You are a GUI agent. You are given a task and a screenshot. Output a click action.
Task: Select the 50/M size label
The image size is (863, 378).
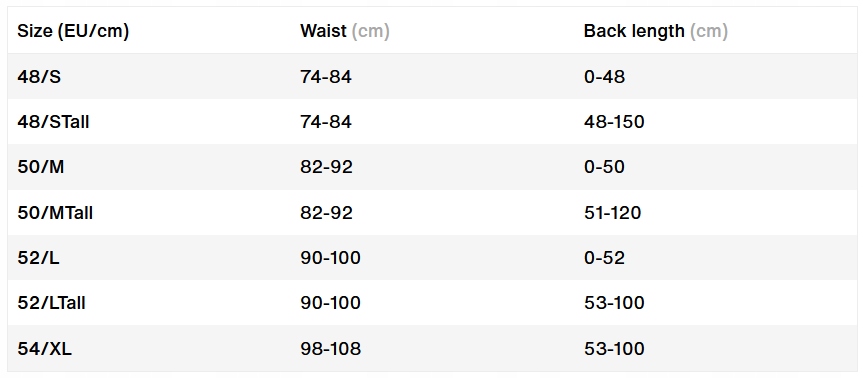pyautogui.click(x=41, y=167)
